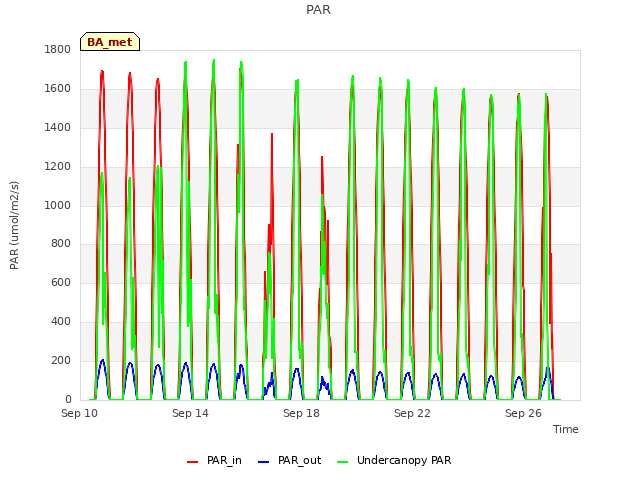Toggle the Undercanopy PAR legend entry

pos(394,460)
